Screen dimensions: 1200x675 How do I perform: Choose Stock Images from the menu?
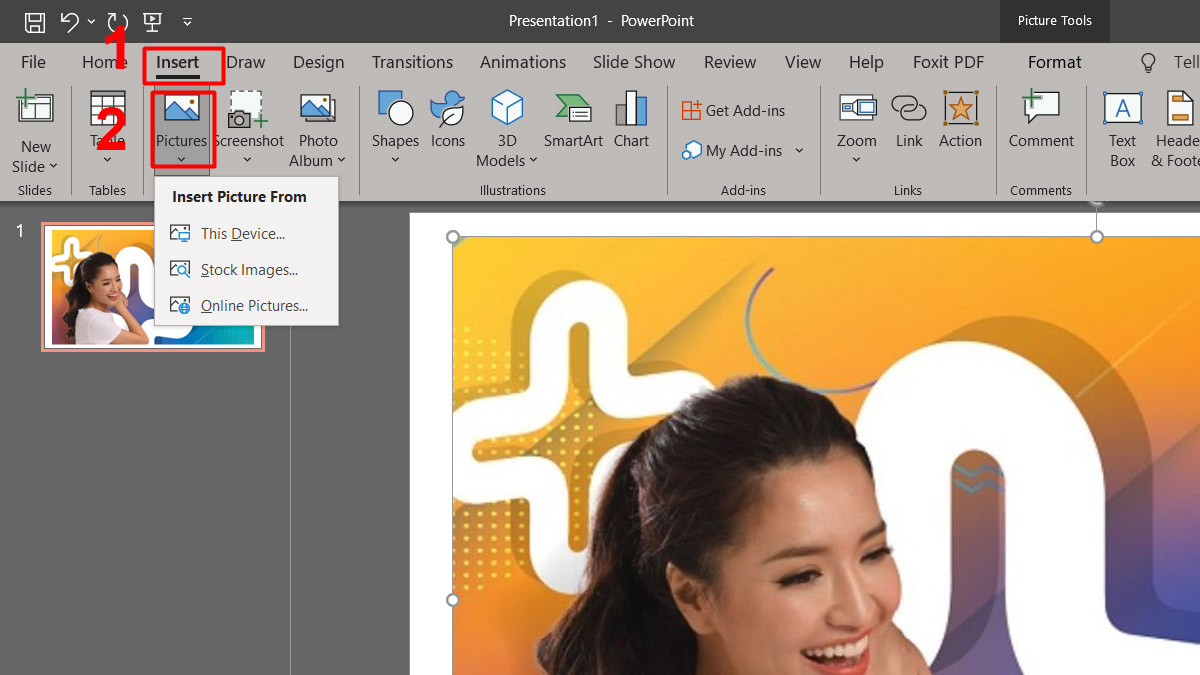[246, 269]
